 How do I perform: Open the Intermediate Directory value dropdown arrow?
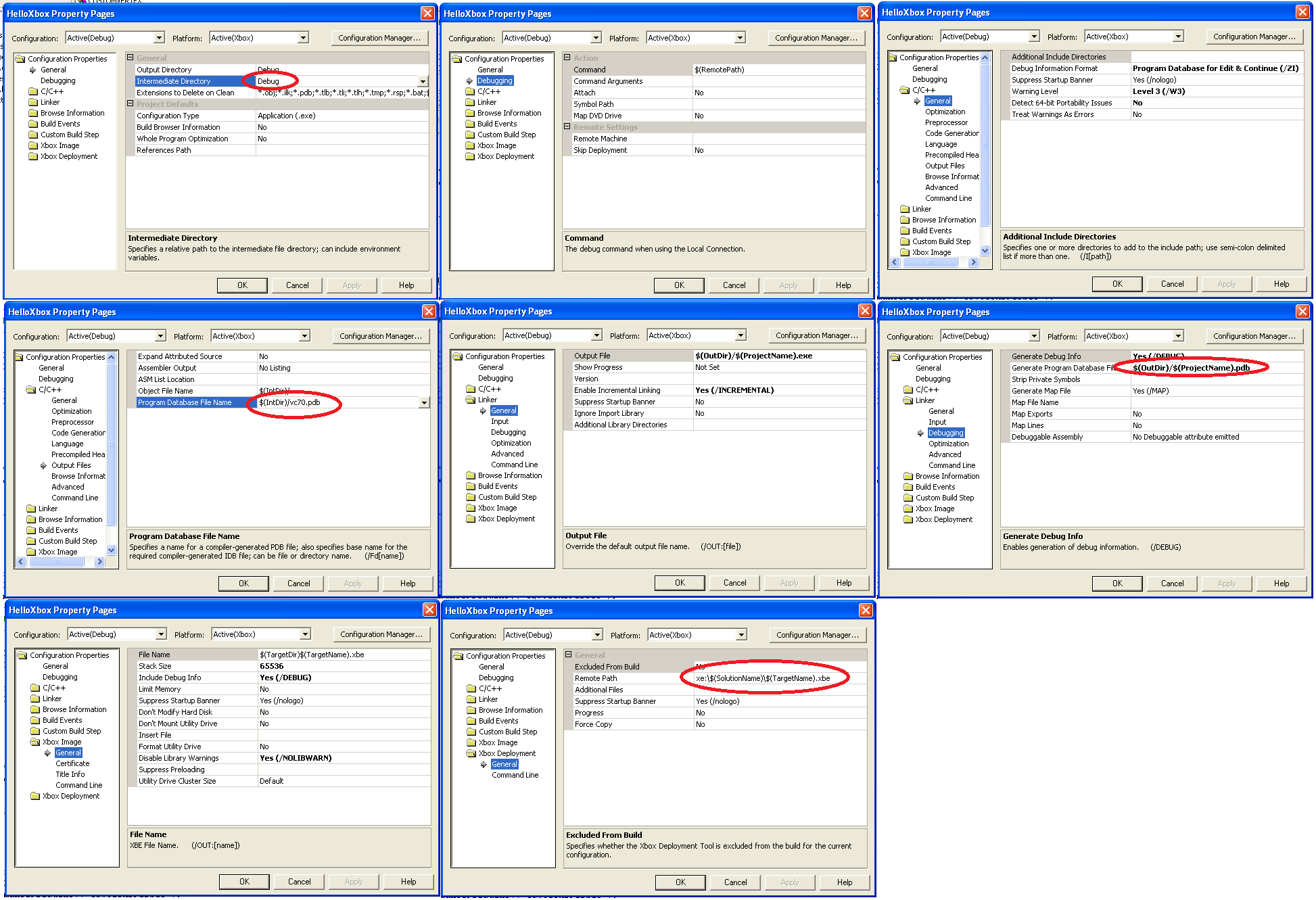click(x=423, y=81)
